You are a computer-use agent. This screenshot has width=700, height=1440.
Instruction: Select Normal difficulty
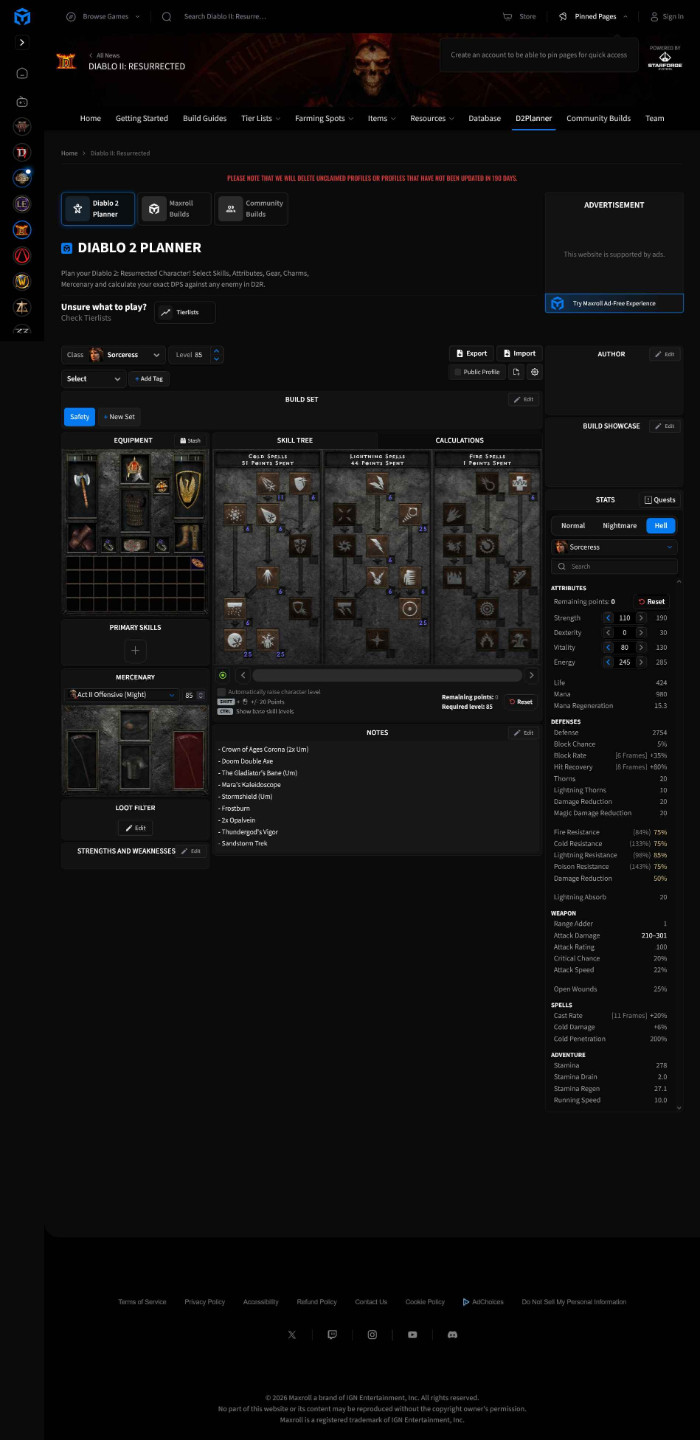point(573,525)
